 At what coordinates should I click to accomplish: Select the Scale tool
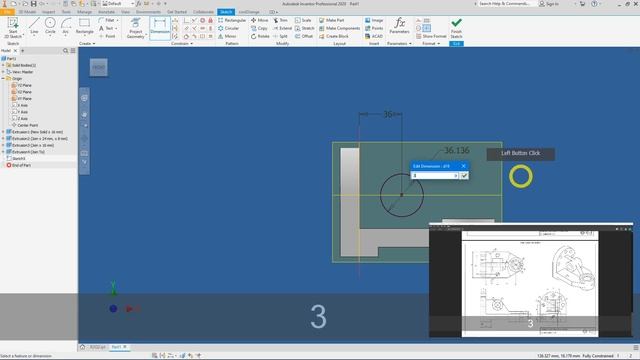[303, 20]
